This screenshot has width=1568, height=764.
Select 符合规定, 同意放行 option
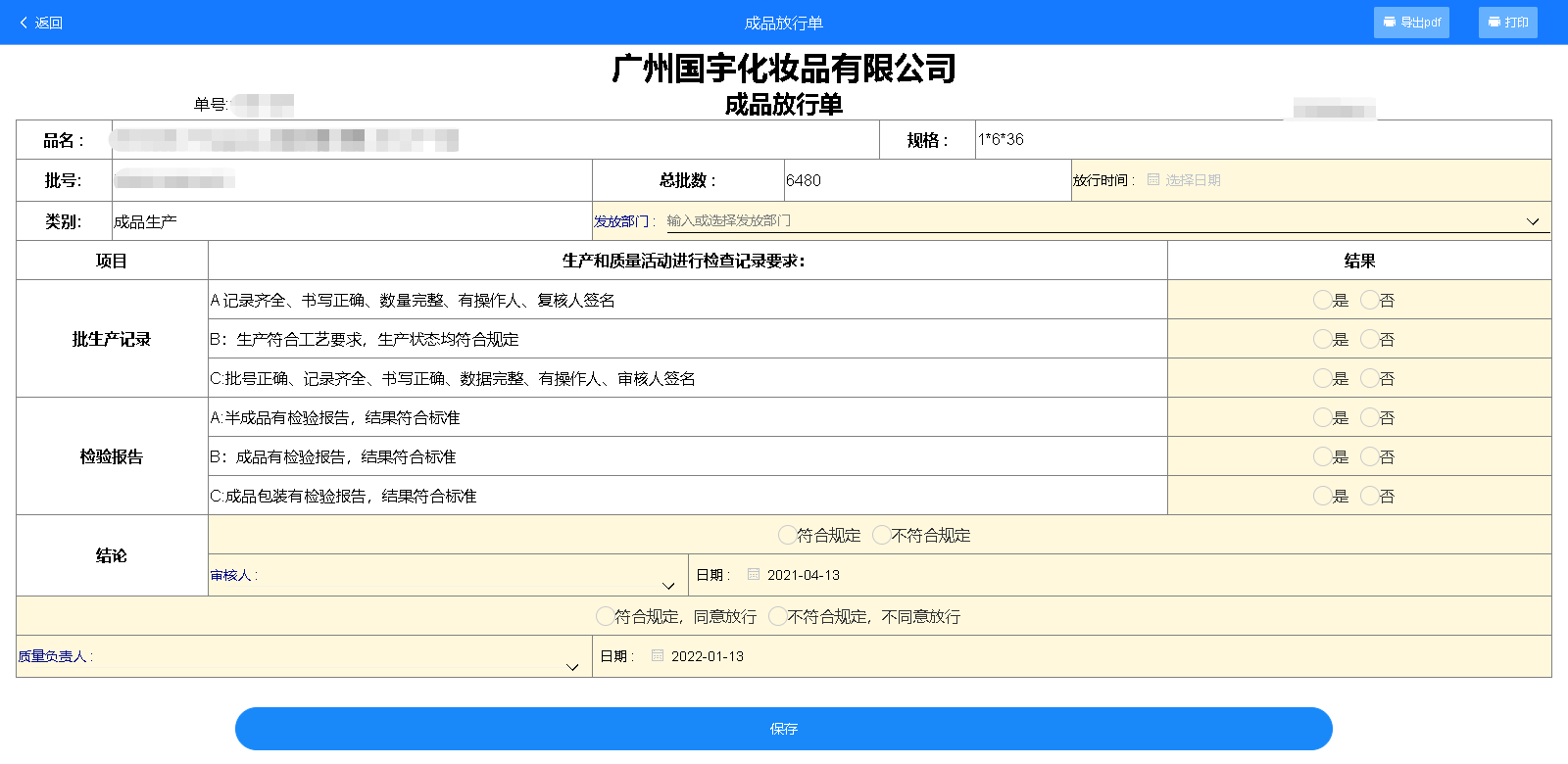click(x=605, y=616)
